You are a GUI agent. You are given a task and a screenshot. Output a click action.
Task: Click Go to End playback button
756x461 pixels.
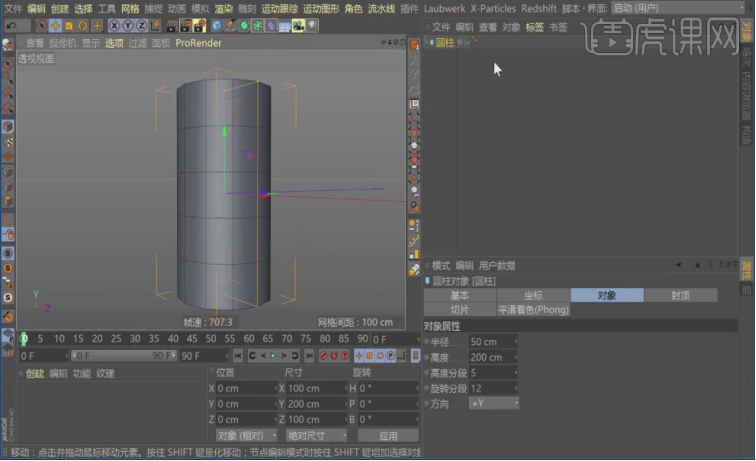click(309, 356)
